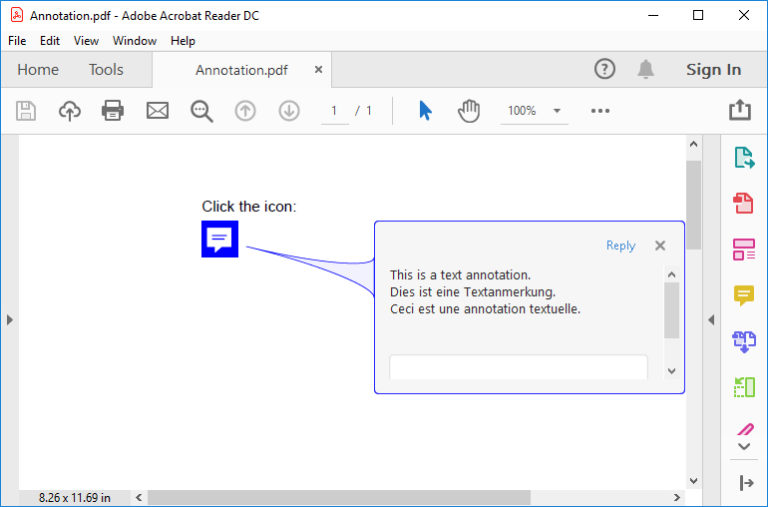Click 'Dies ist eine Textanmerkung.' line
Viewport: 768px width, 507px height.
(473, 292)
